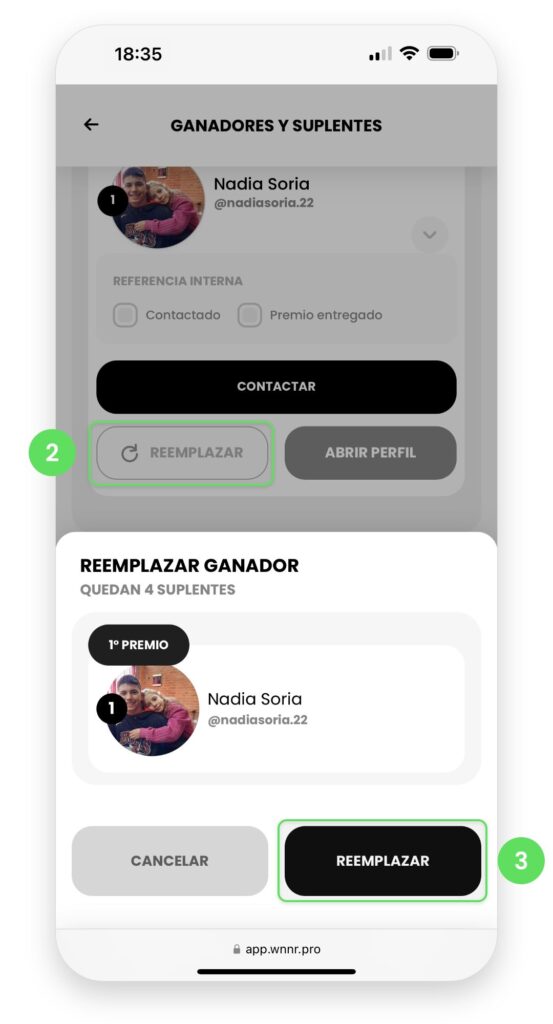
Task: Tap the green step 2 marker
Action: (x=52, y=452)
